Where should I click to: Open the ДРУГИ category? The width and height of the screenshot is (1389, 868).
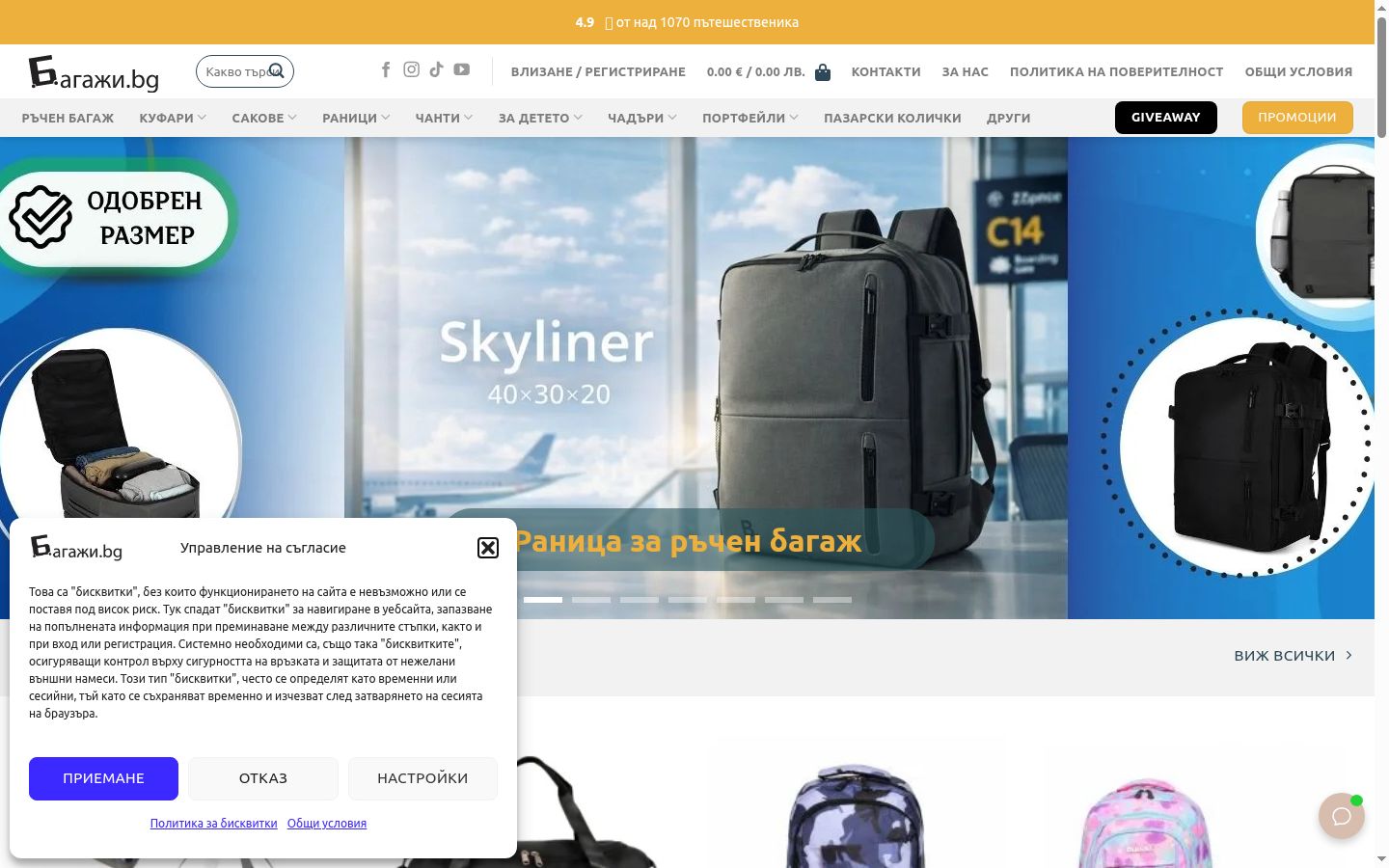click(x=1008, y=118)
